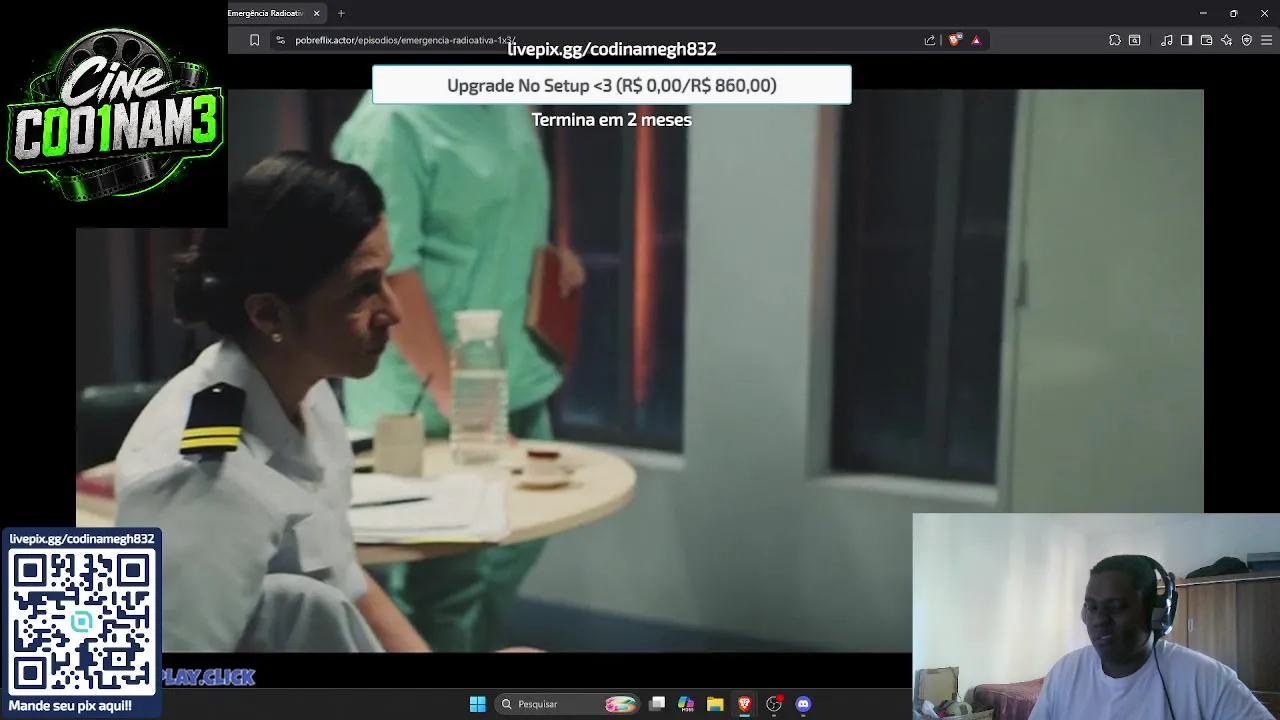Click the webcam overlay feed
Viewport: 1280px width, 720px height.
[x=1096, y=617]
